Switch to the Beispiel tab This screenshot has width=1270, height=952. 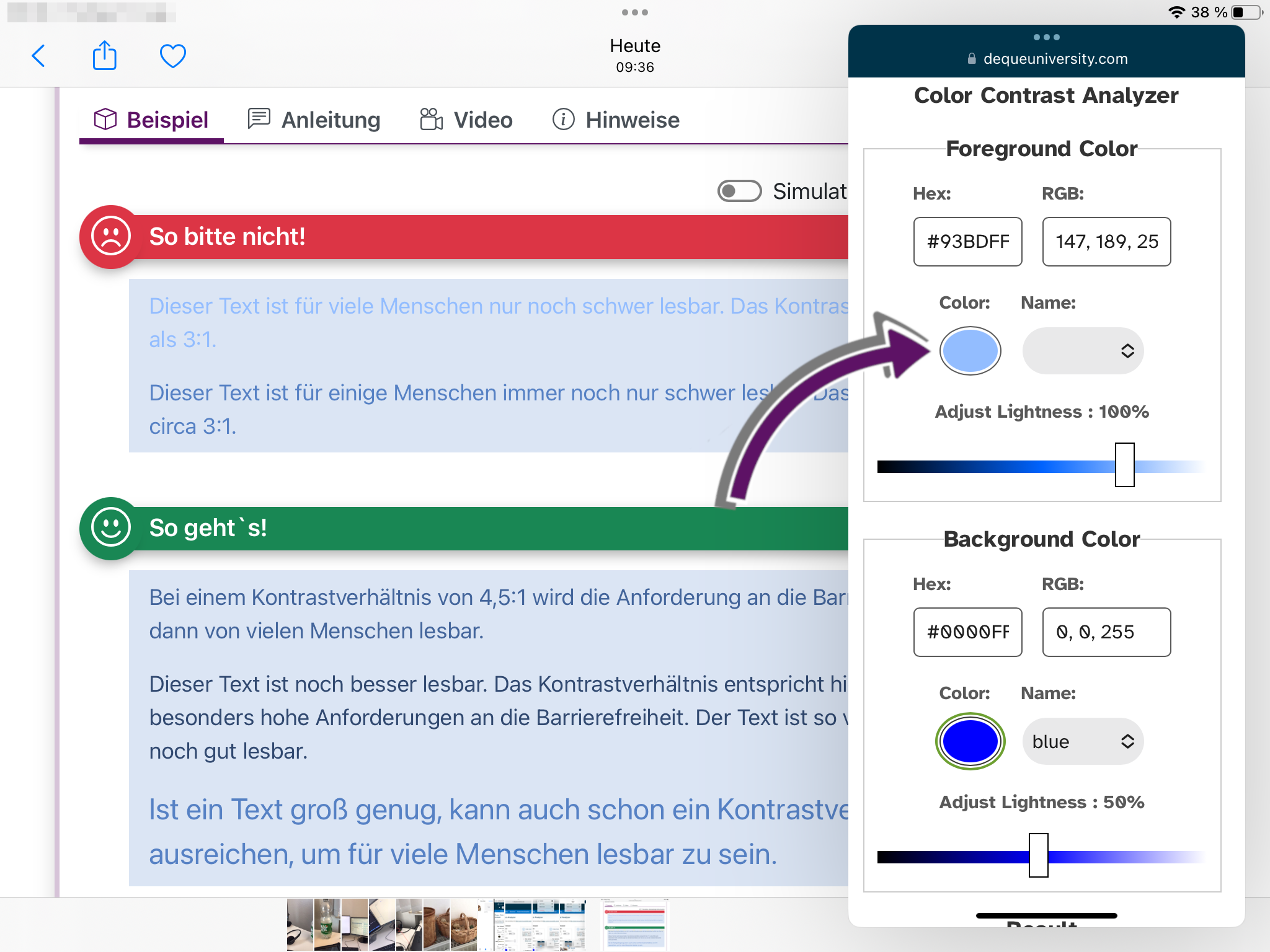tap(151, 120)
